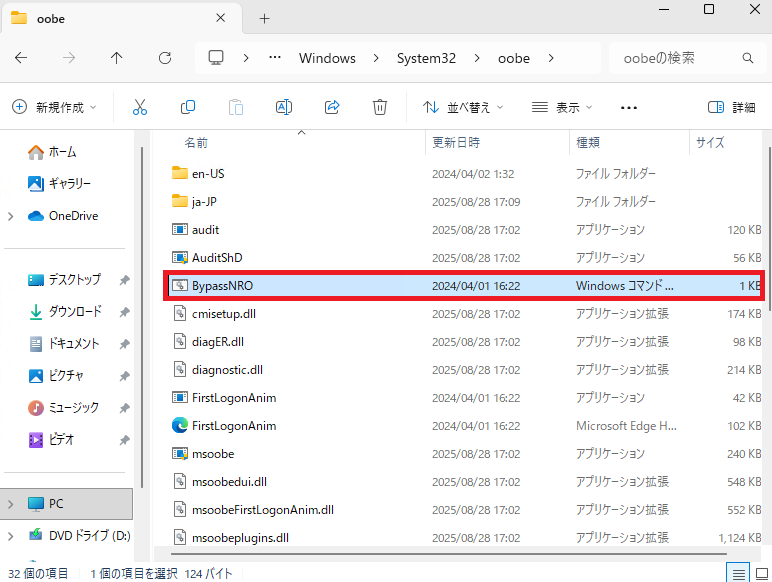Viewport: 772px width, 582px height.
Task: Open the 並べ替え sort dropdown
Action: (463, 107)
